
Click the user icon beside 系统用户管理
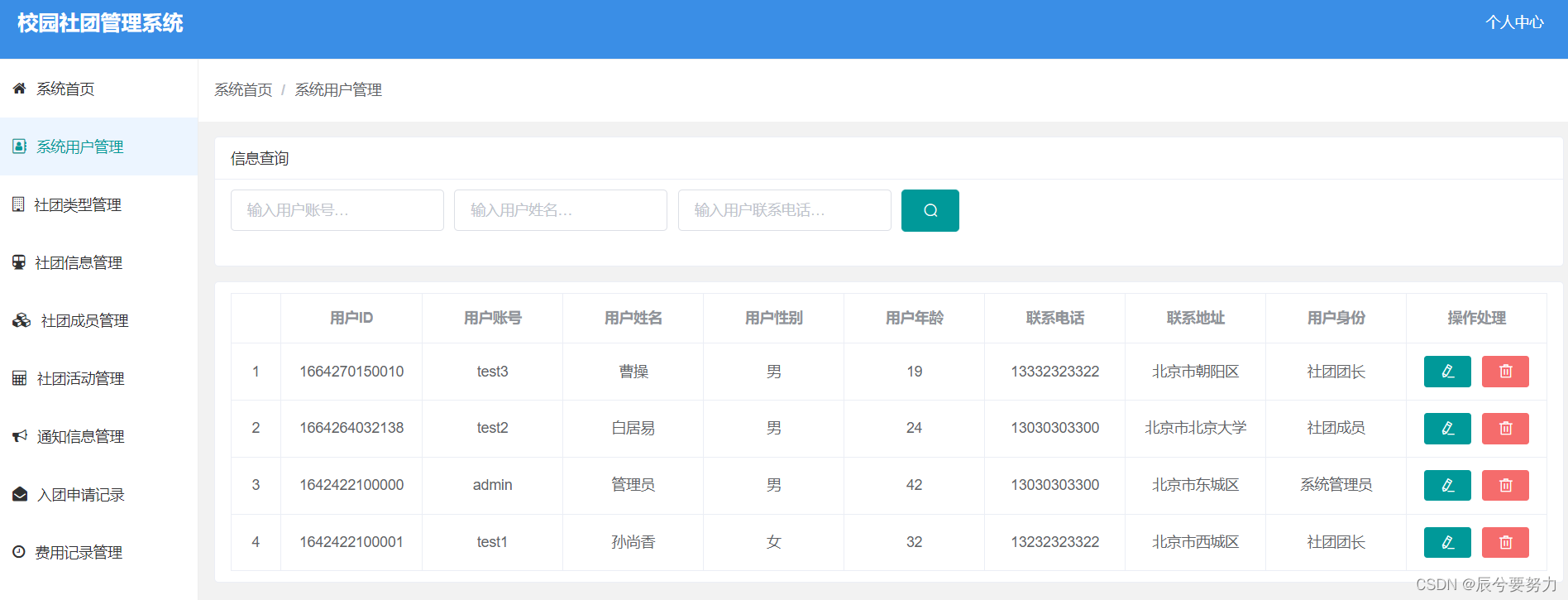[x=19, y=146]
